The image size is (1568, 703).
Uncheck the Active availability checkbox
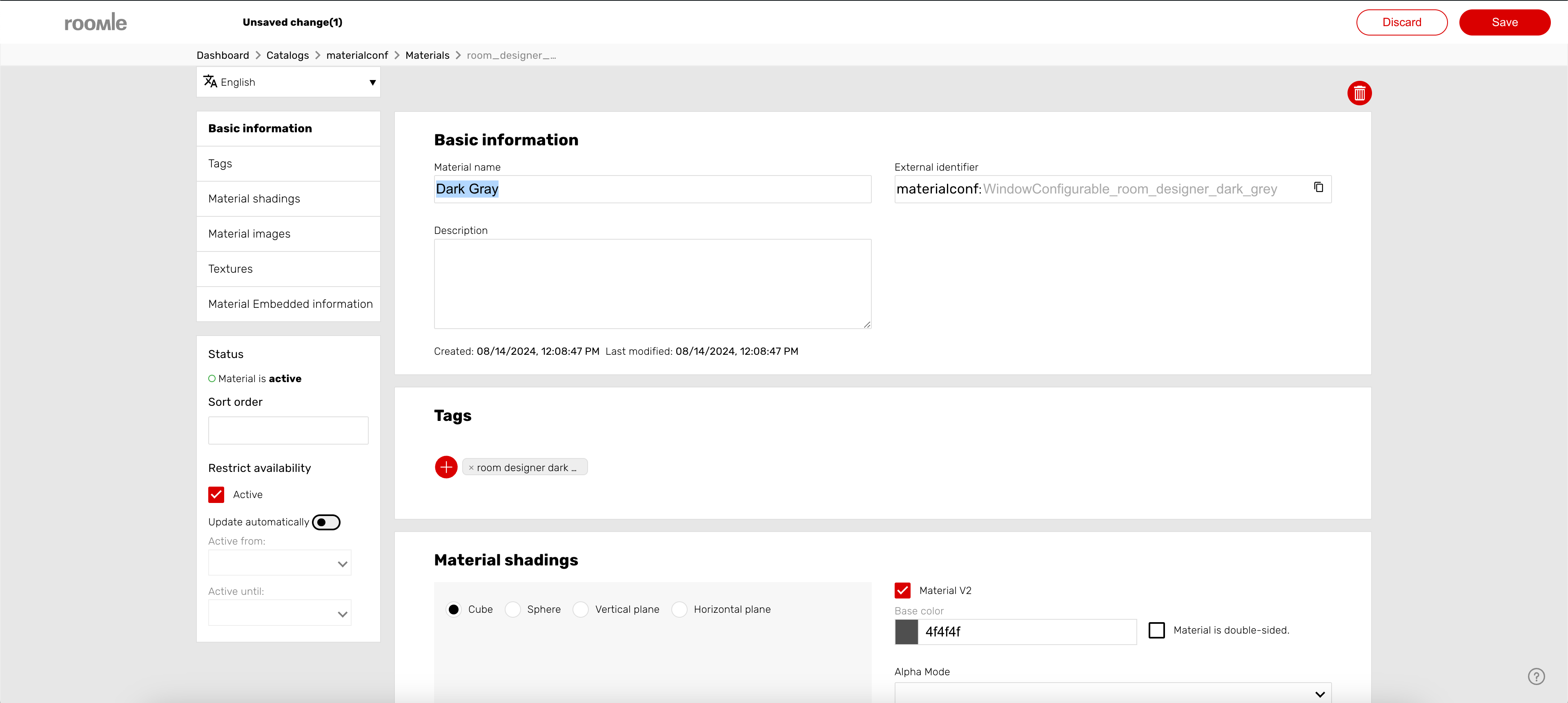216,494
